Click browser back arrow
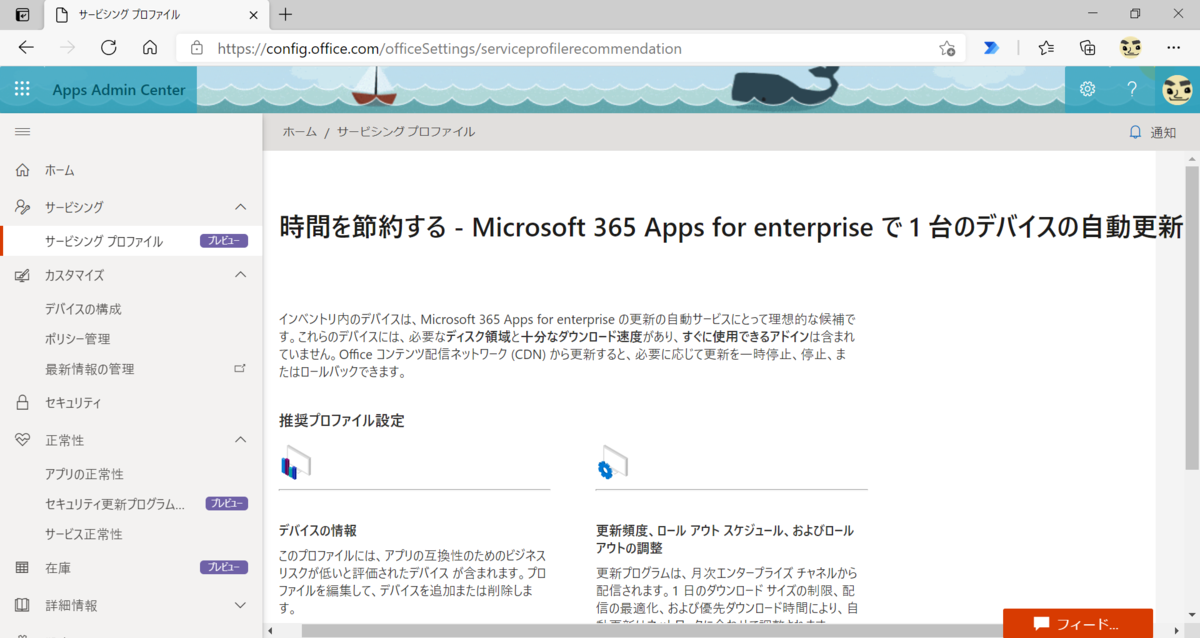This screenshot has width=1200, height=638. (x=26, y=48)
